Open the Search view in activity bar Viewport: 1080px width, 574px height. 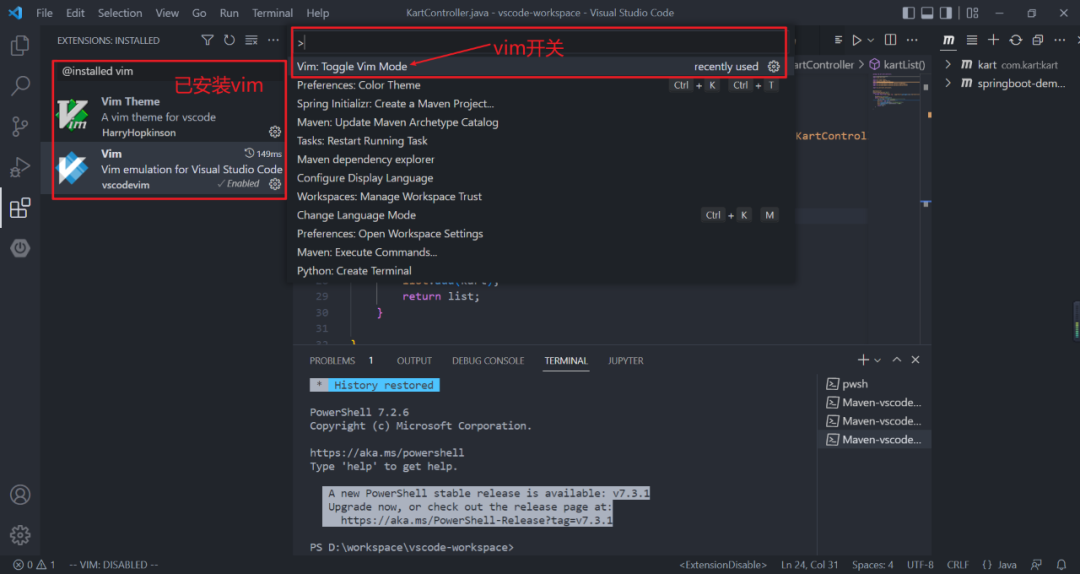pos(20,86)
